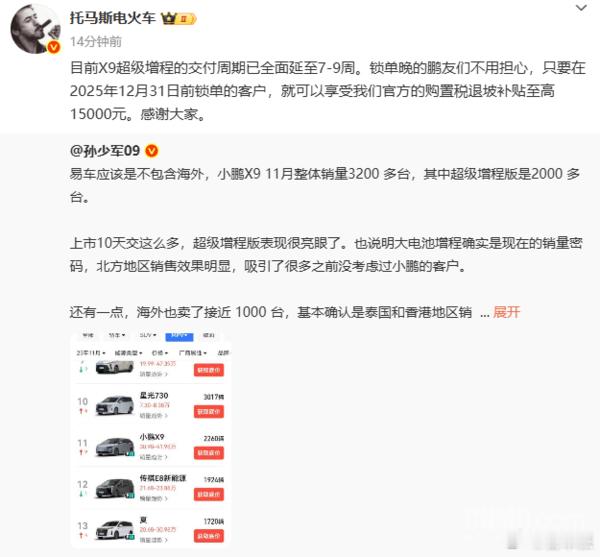
Task: Click the crown membership badge beside the username
Action: tap(178, 18)
